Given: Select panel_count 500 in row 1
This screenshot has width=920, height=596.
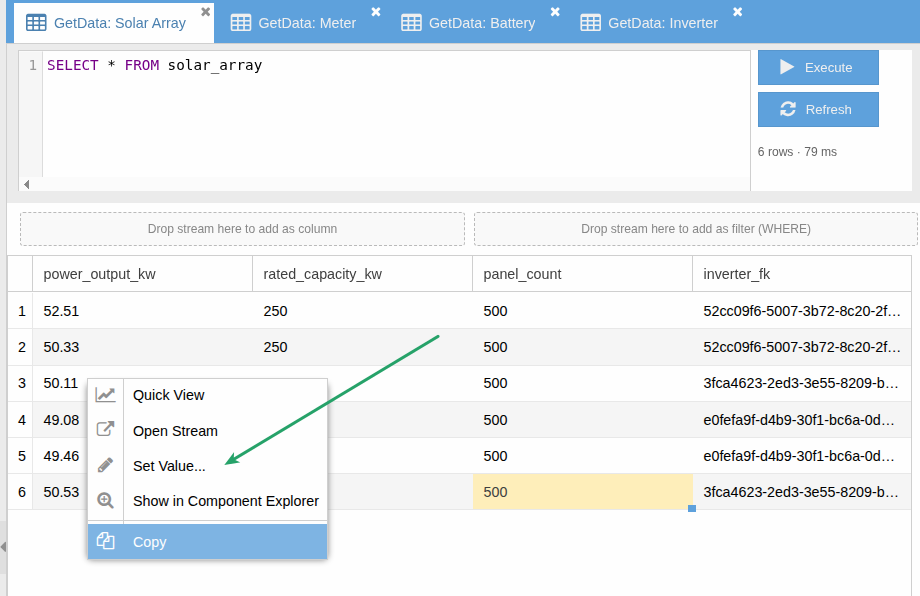Looking at the screenshot, I should [x=583, y=311].
